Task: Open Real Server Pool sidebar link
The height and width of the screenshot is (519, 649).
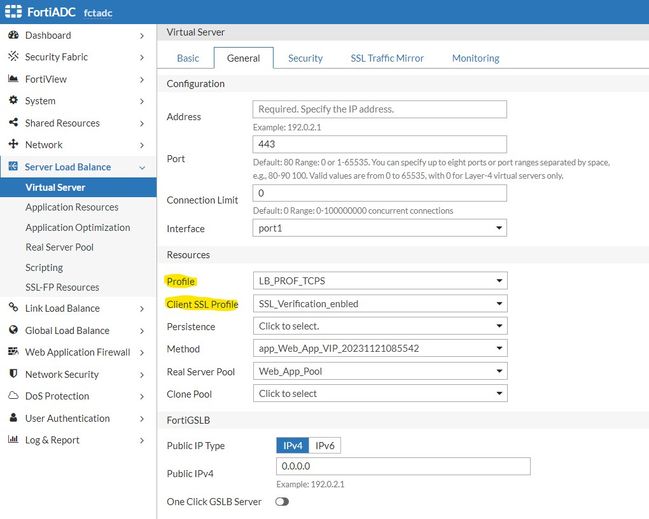Action: pyautogui.click(x=60, y=247)
